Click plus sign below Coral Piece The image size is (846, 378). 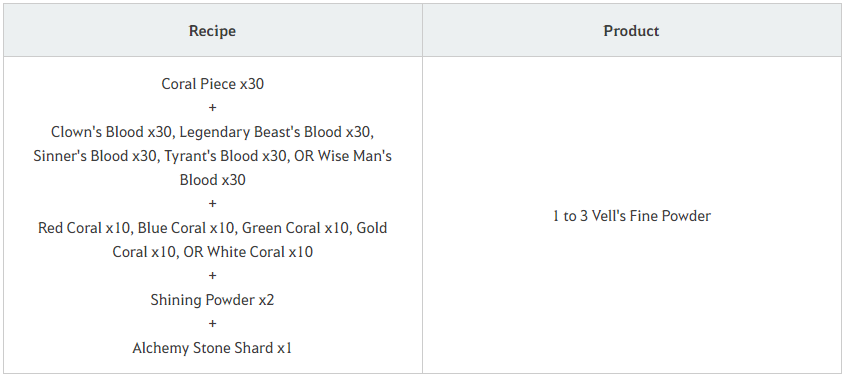point(213,108)
